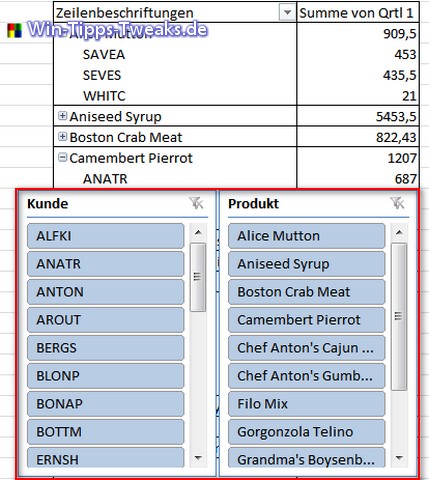Viewport: 429px width, 480px height.
Task: Click the Summe von Qrtl 1 header
Action: coord(357,13)
